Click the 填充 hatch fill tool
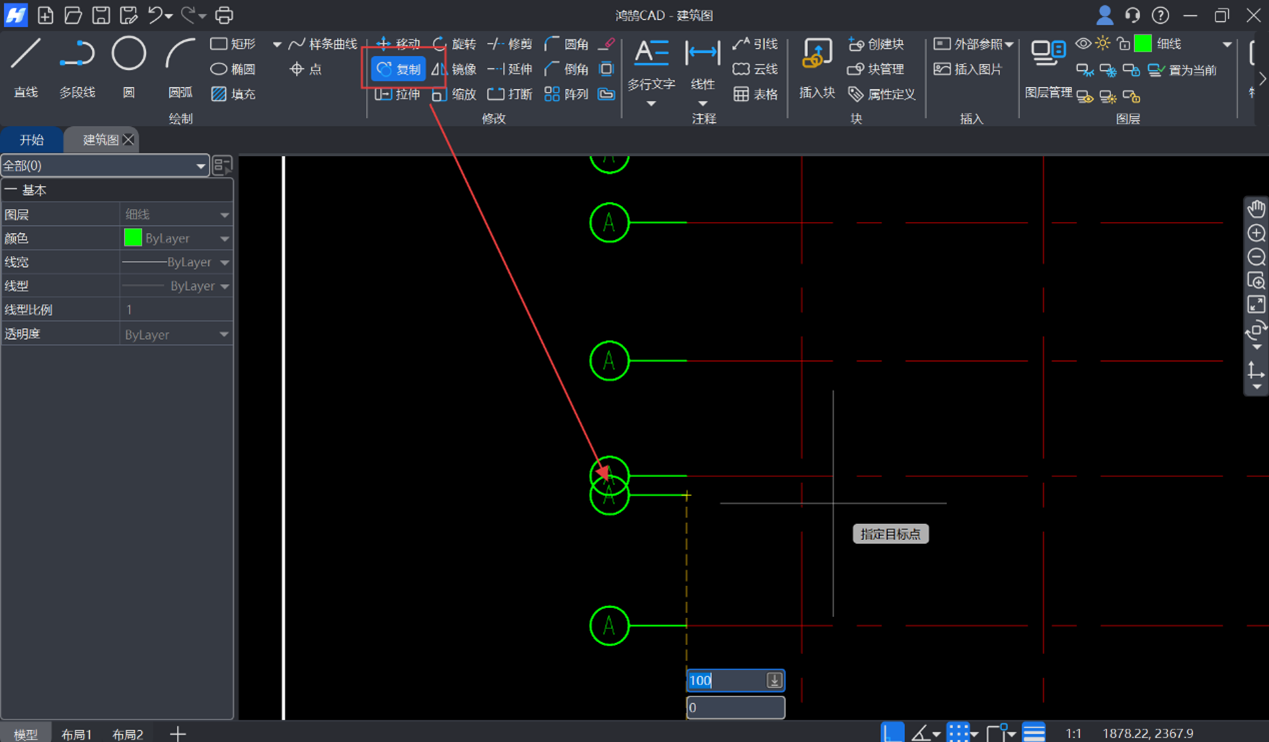Screen dimensions: 1269x742 click(x=233, y=94)
